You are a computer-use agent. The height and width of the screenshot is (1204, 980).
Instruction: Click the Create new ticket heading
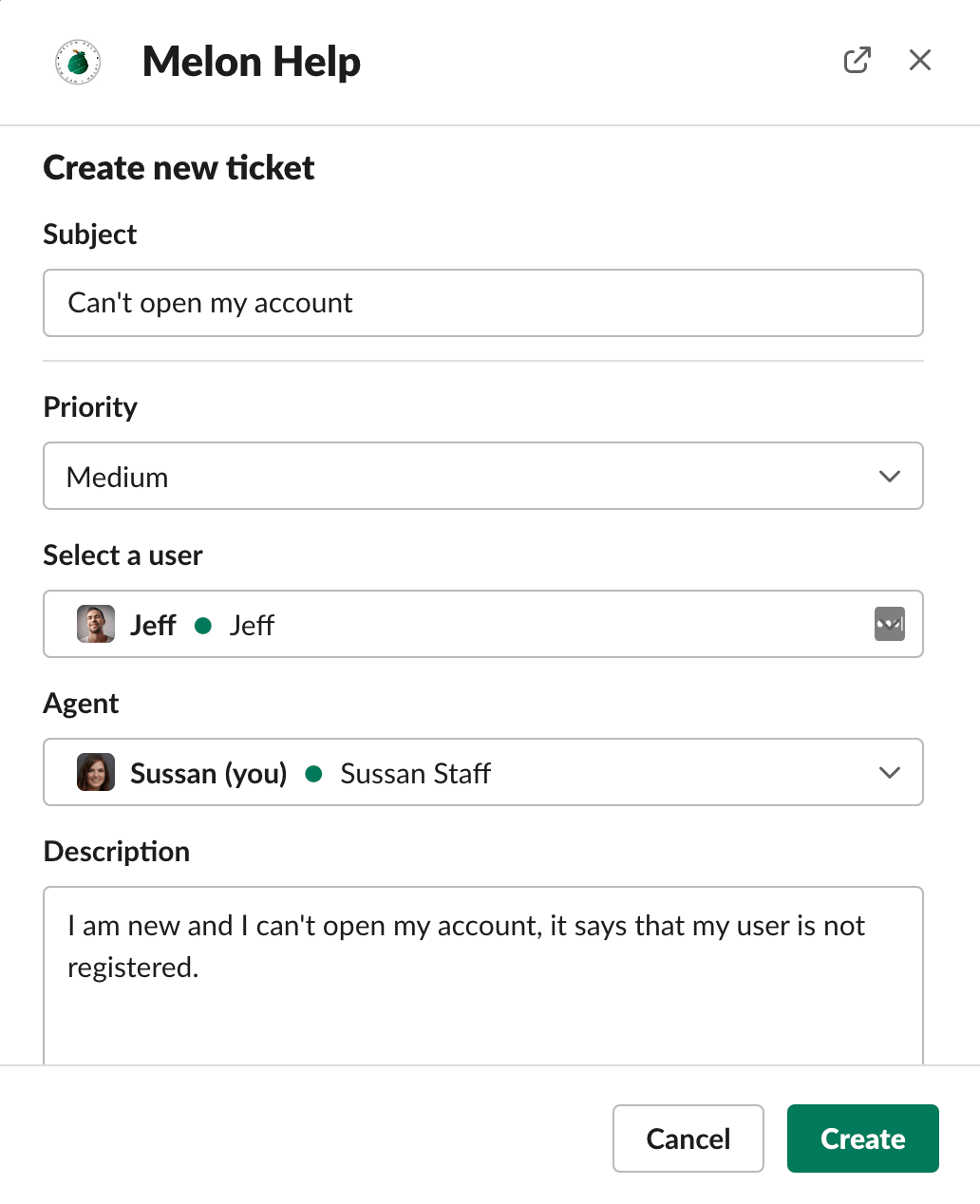point(179,168)
